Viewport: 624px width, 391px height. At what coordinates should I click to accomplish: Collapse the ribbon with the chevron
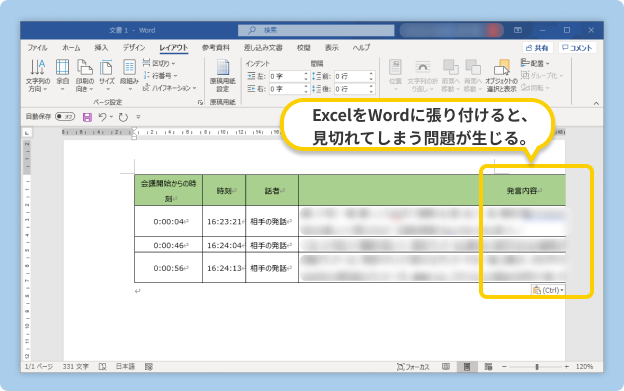click(596, 103)
